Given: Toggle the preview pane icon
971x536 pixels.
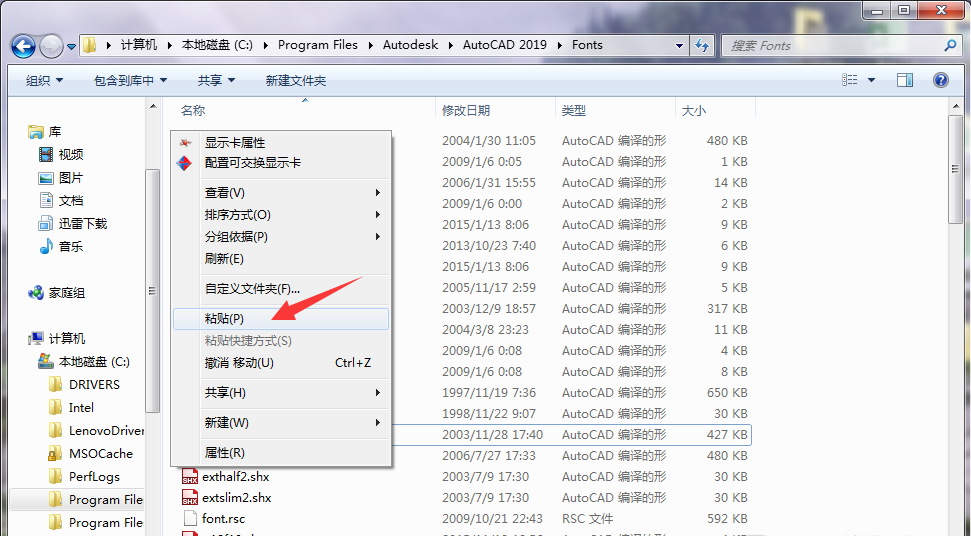Looking at the screenshot, I should tap(905, 80).
